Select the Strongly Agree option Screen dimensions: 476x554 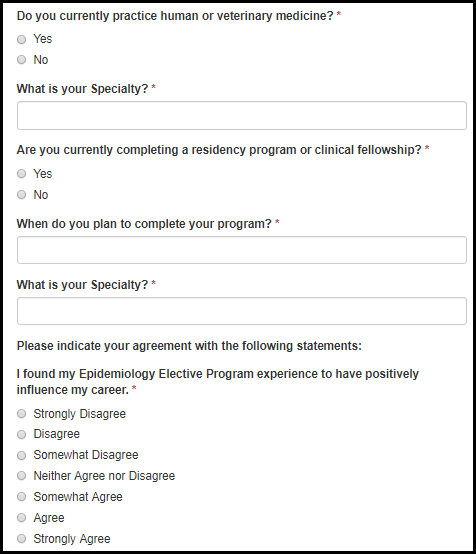point(22,538)
